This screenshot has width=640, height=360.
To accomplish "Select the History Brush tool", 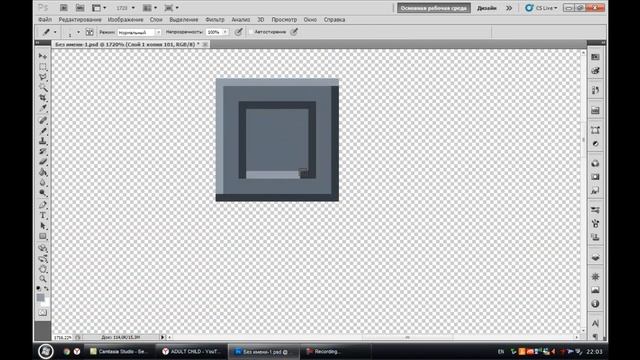I will point(42,151).
